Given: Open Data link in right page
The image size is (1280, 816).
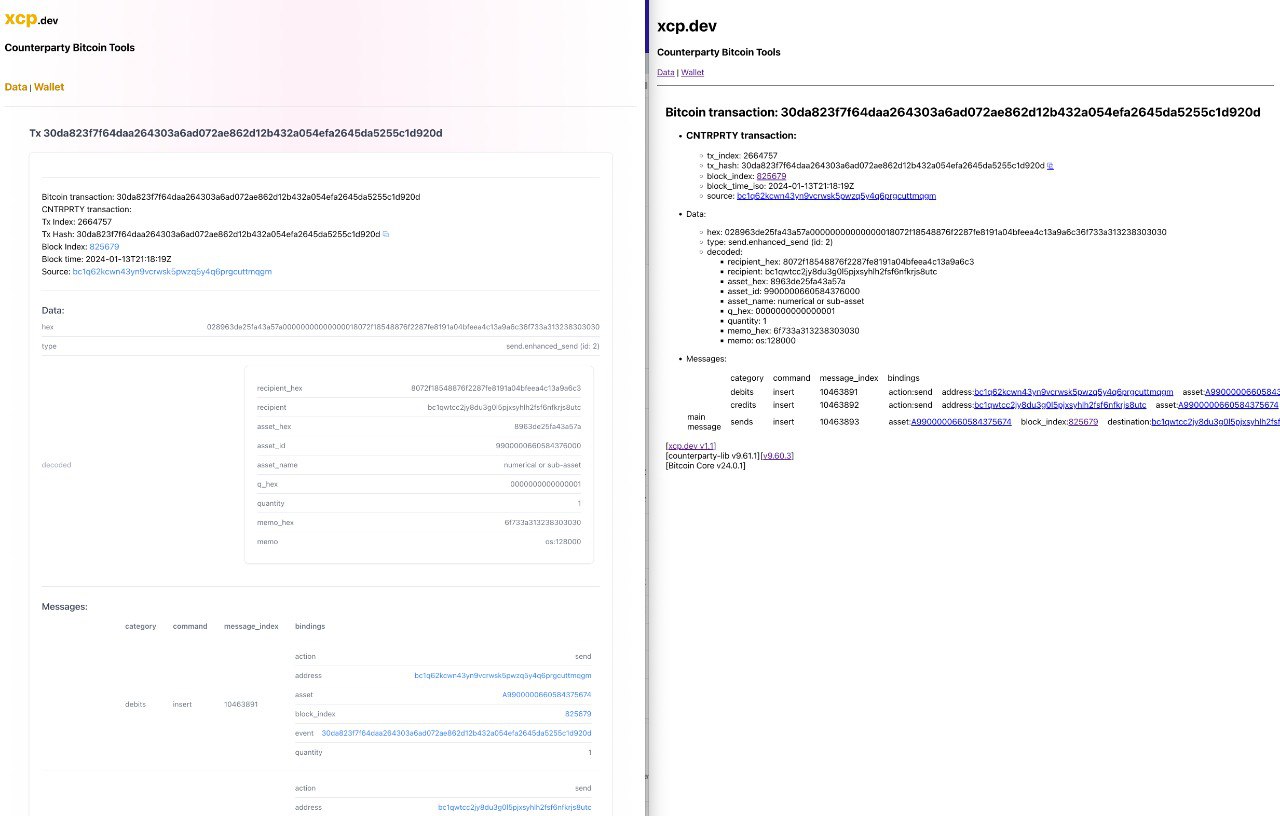Looking at the screenshot, I should (665, 73).
